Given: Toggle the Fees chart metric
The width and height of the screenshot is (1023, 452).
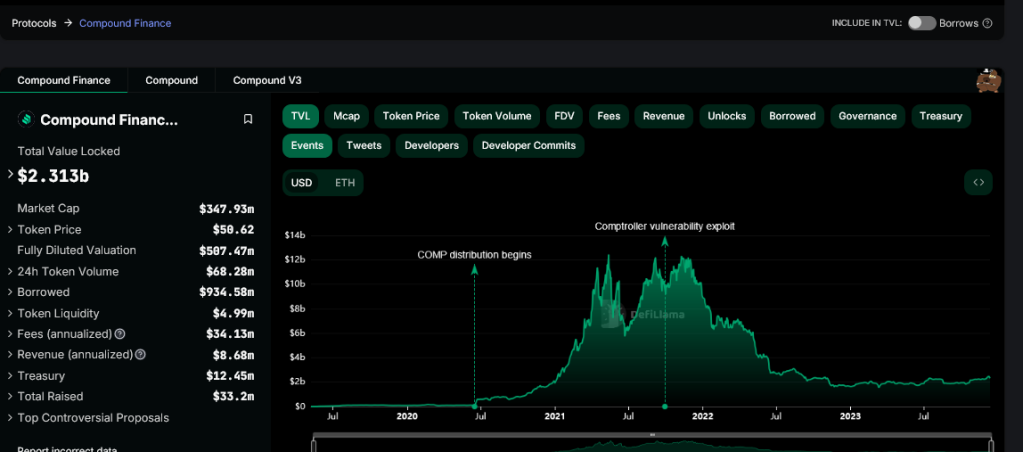Looking at the screenshot, I should tap(609, 116).
